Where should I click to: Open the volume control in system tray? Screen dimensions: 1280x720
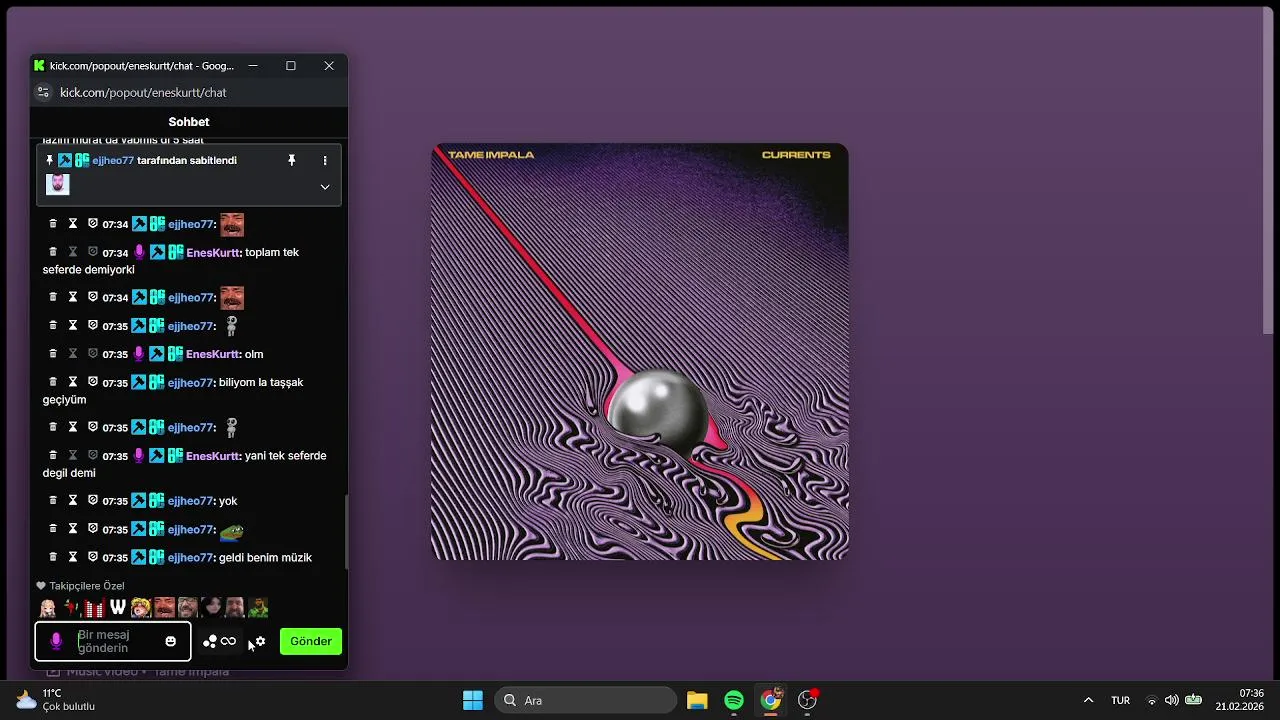[1171, 700]
